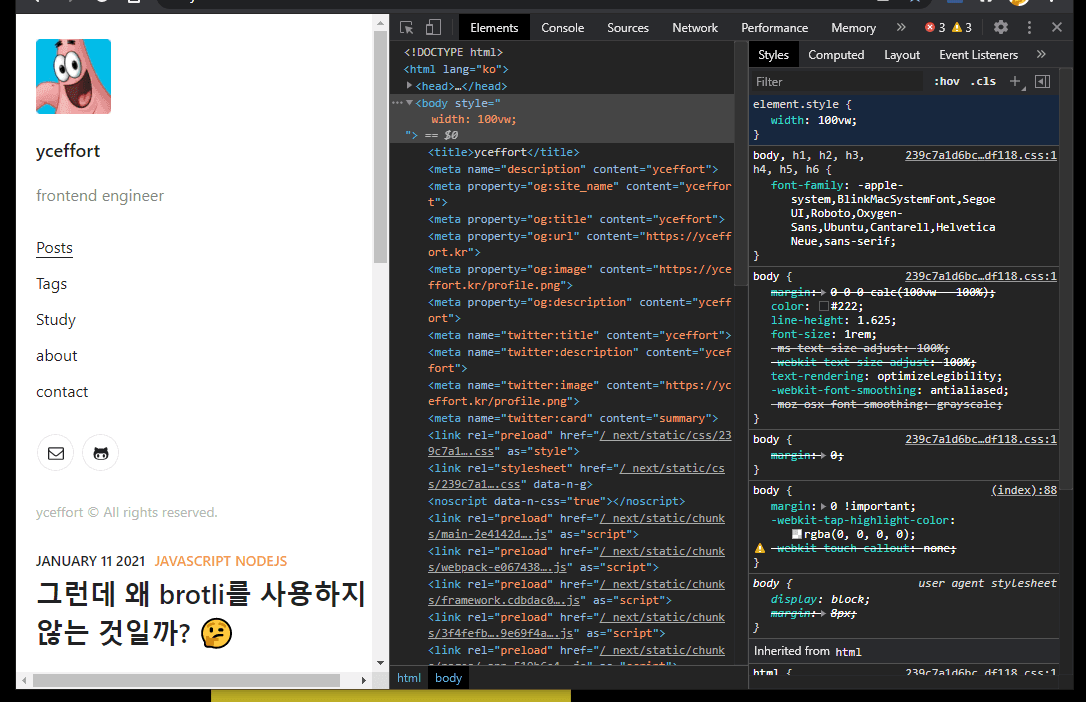Click the #222 color swatch
The height and width of the screenshot is (702, 1086).
824,306
